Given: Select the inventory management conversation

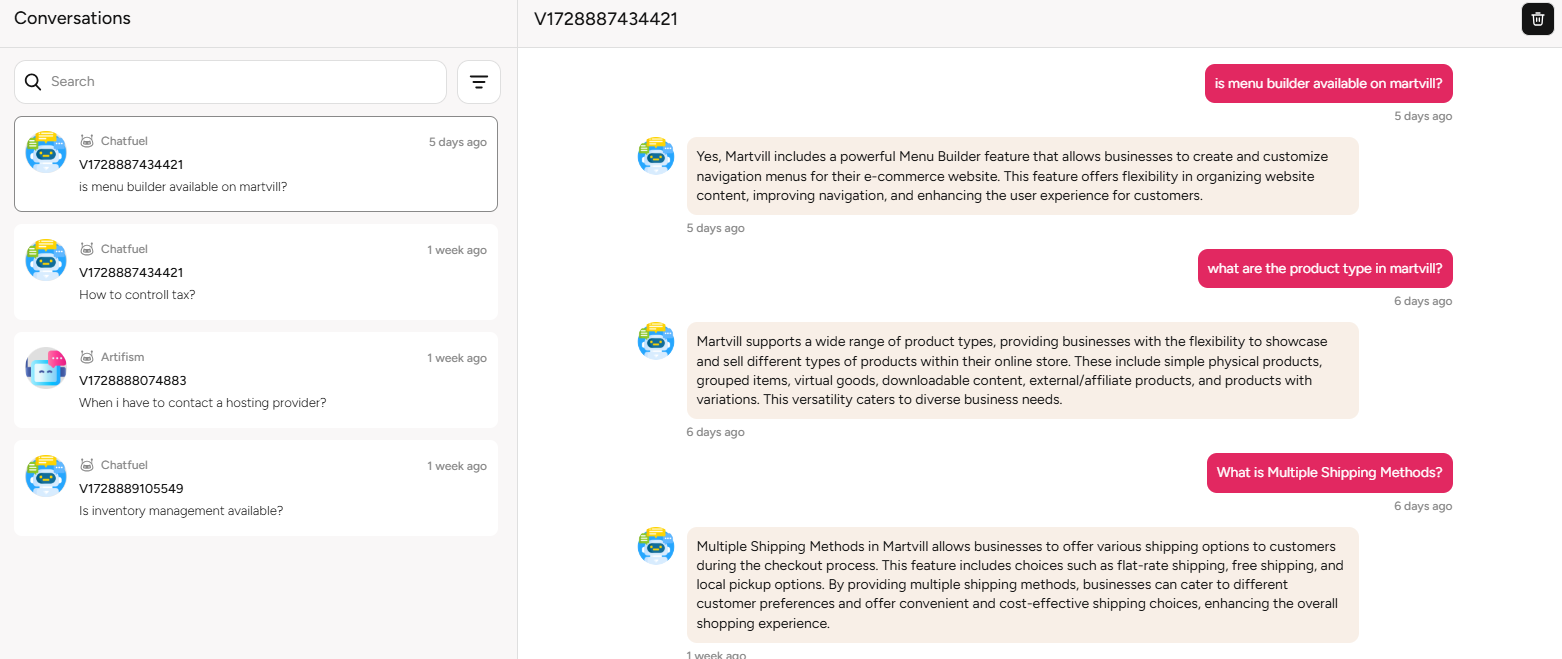Looking at the screenshot, I should pos(256,488).
